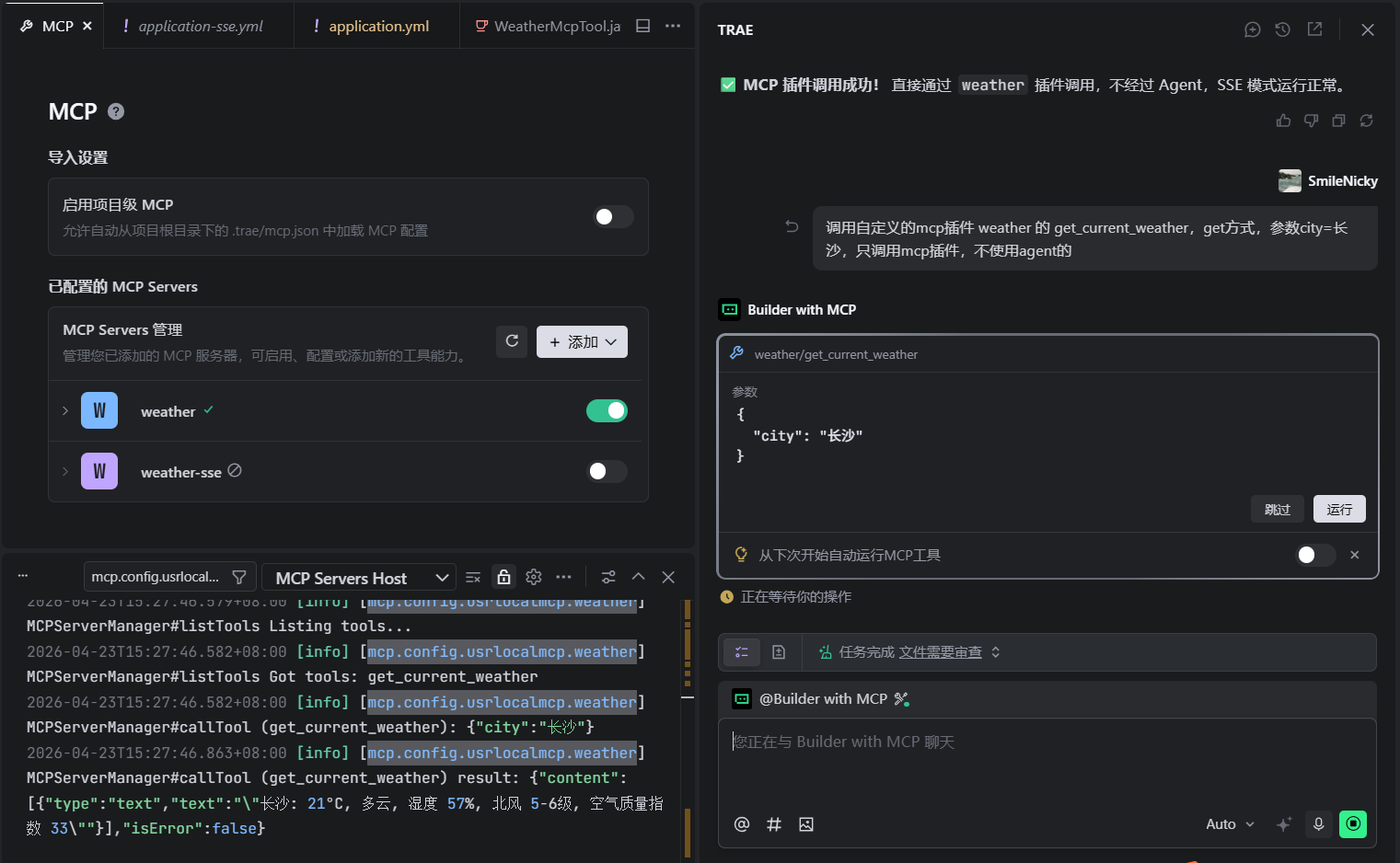Dismiss the auto-run MCP tool tip

tap(1354, 555)
